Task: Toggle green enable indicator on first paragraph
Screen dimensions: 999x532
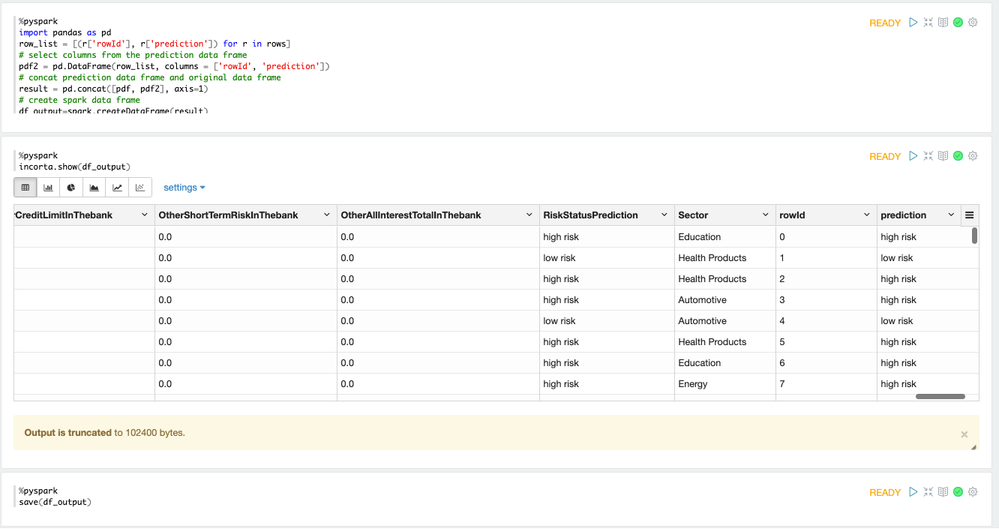Action: pyautogui.click(x=958, y=22)
